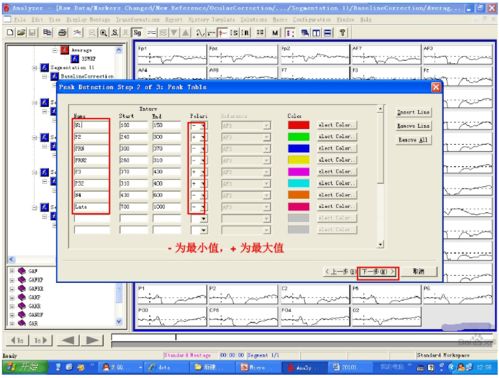
Task: Click the orange color swatch
Action: pos(298,195)
